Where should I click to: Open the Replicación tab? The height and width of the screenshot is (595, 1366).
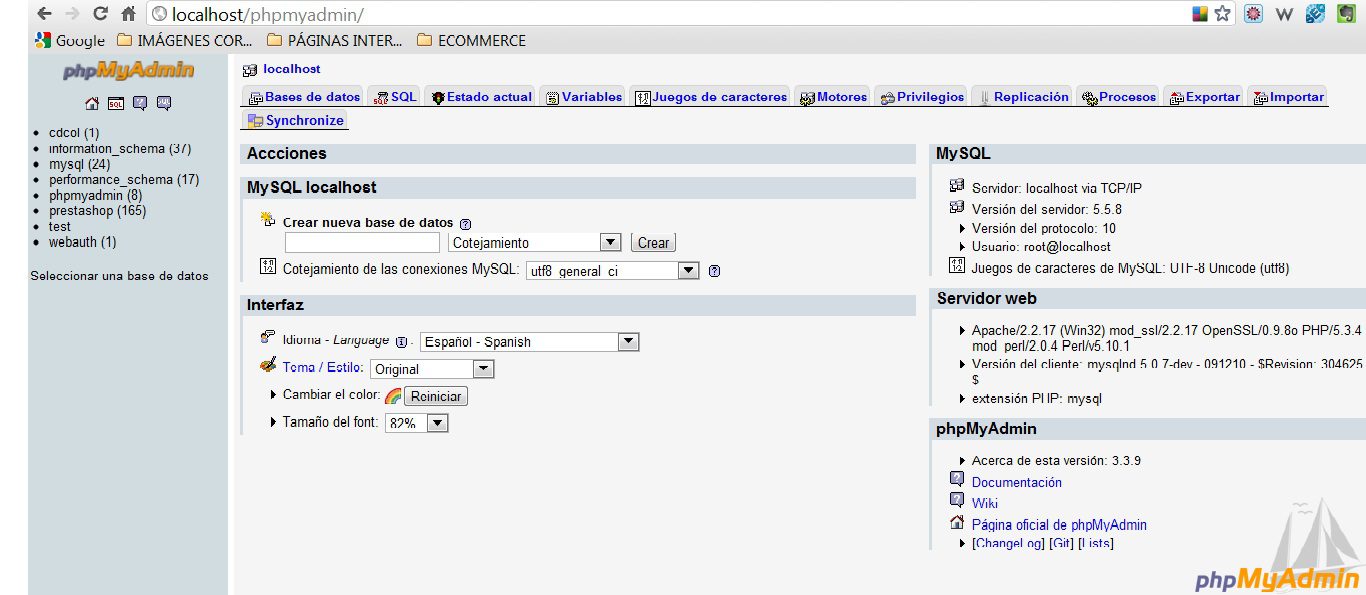1022,97
